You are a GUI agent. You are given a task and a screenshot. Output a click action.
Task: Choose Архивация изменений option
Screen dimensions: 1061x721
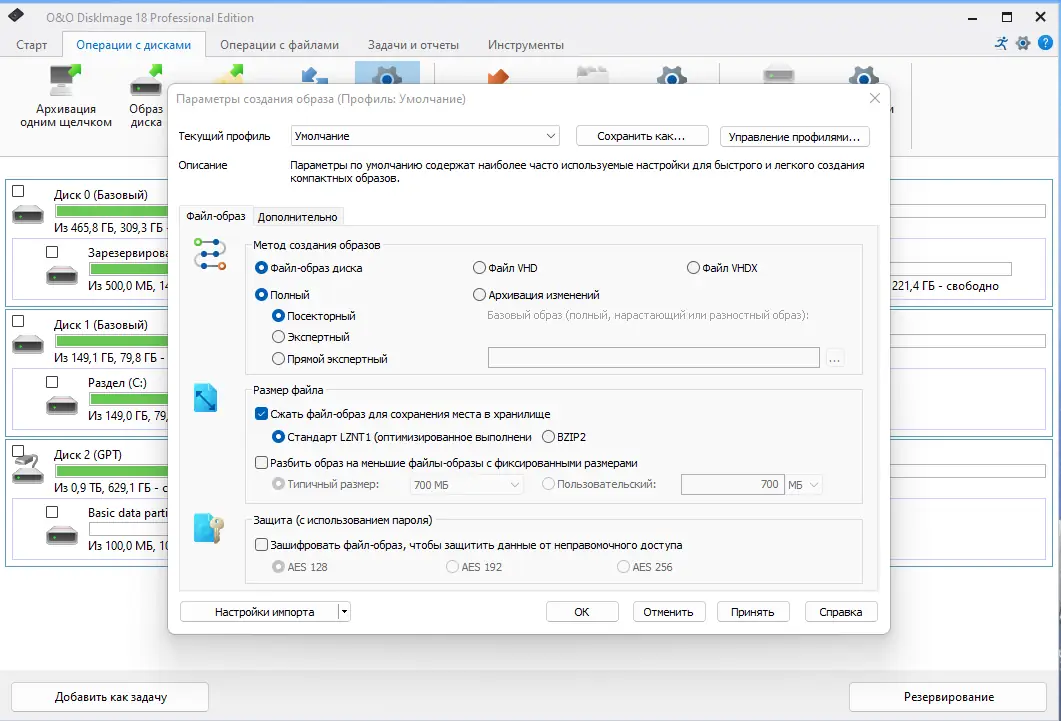coord(479,295)
